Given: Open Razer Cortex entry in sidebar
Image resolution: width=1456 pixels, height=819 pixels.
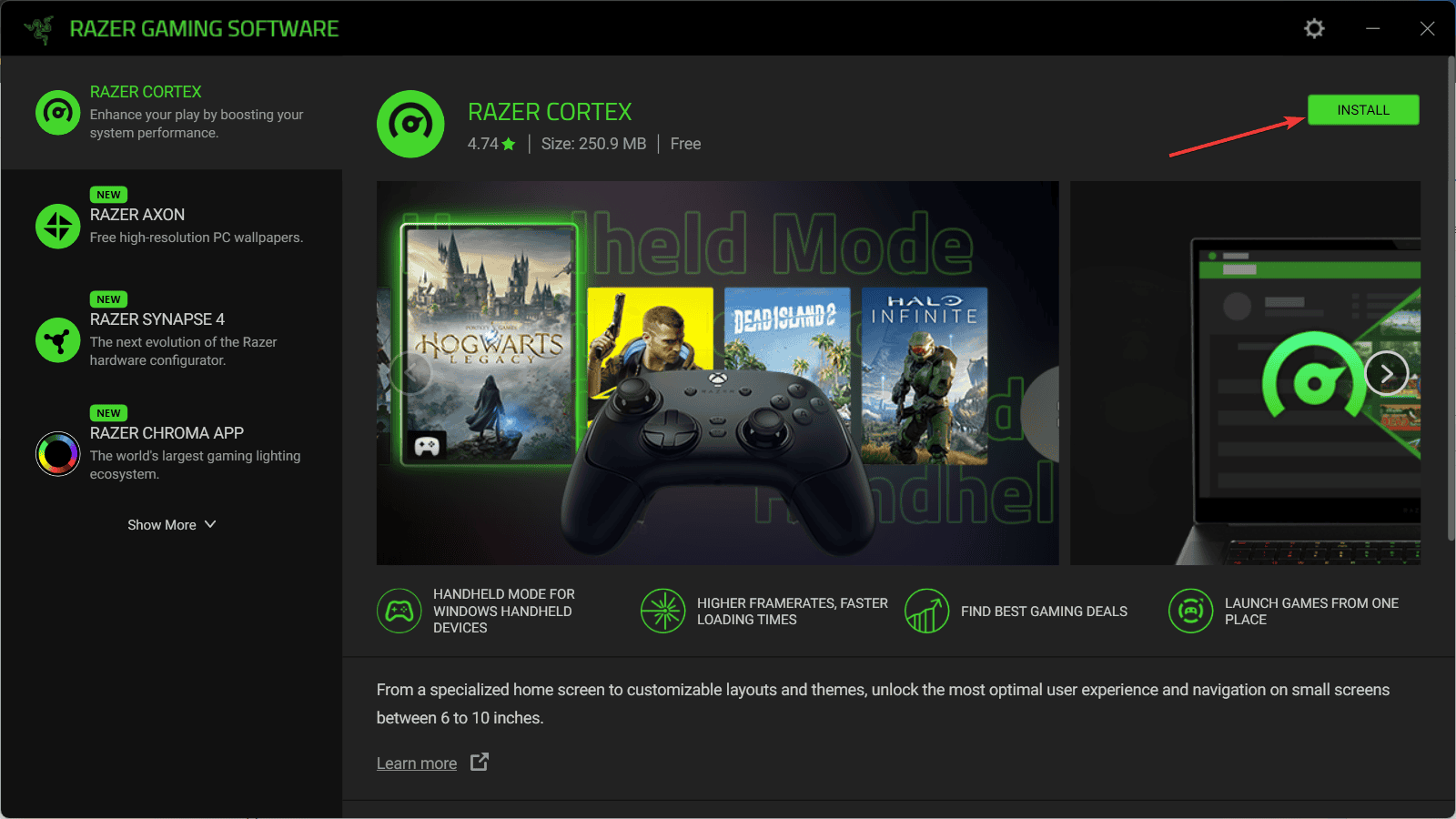Looking at the screenshot, I should 171,113.
